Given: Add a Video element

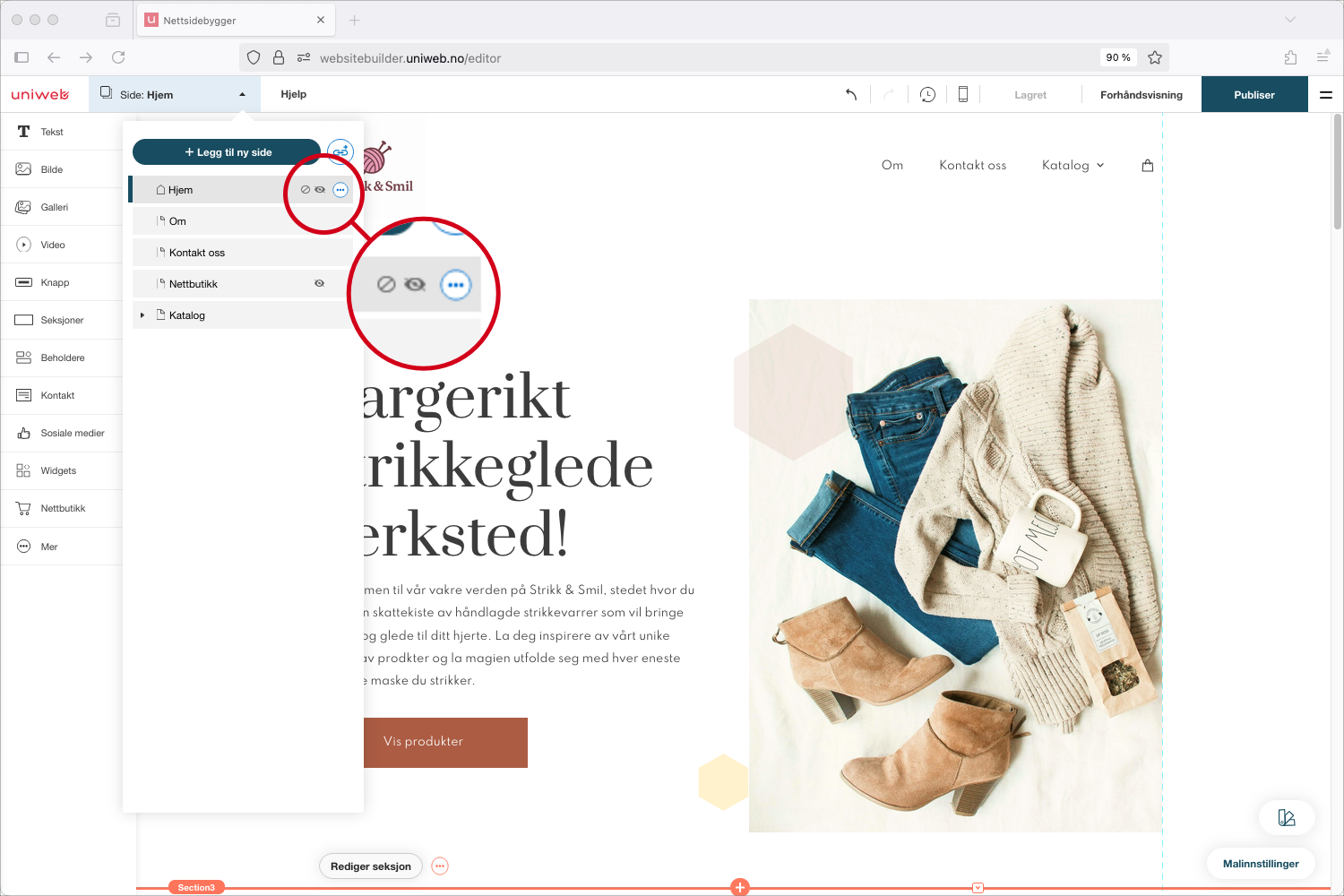Looking at the screenshot, I should [61, 245].
